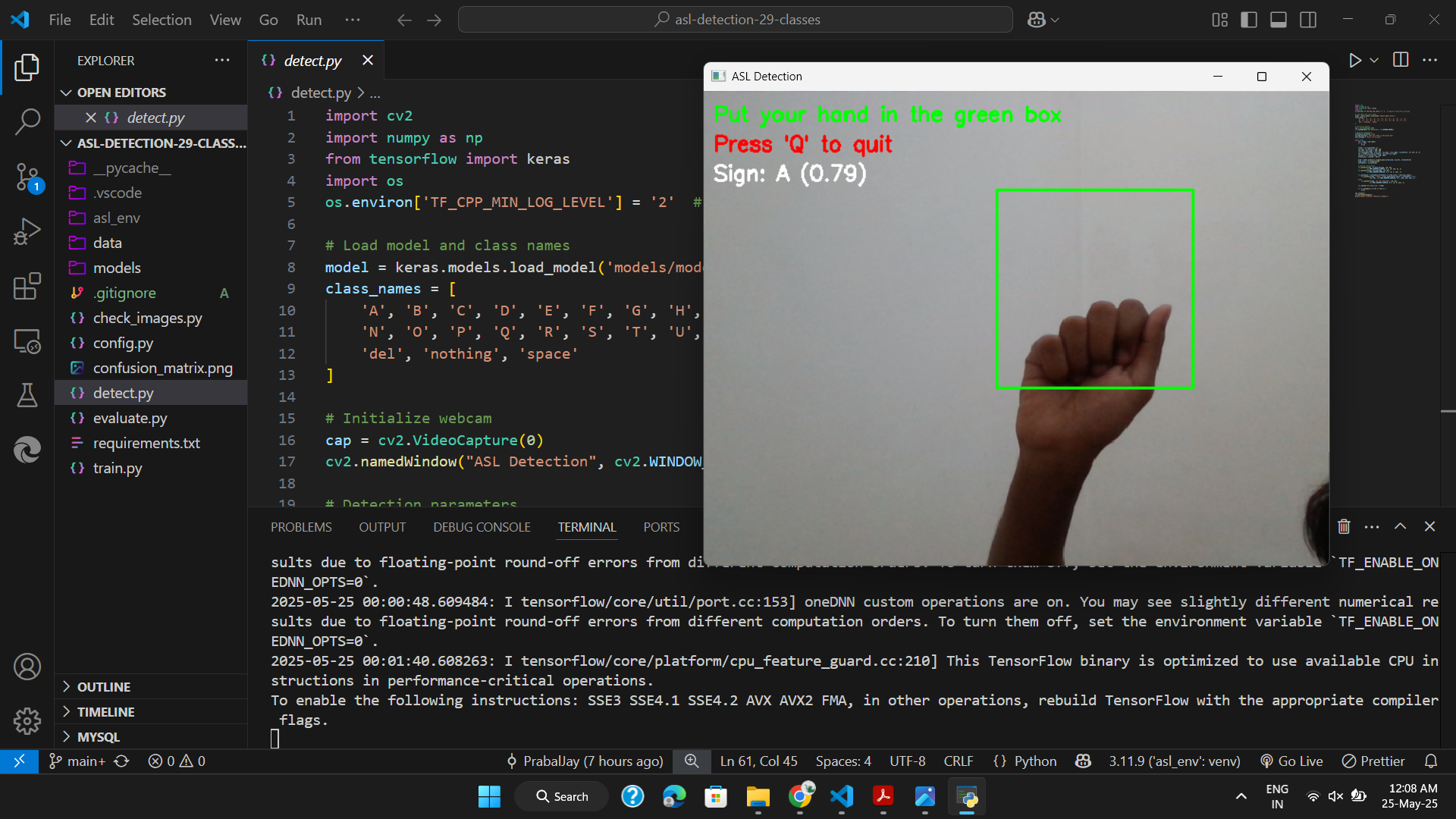Expand the data folder
This screenshot has height=819, width=1456.
pos(150,243)
